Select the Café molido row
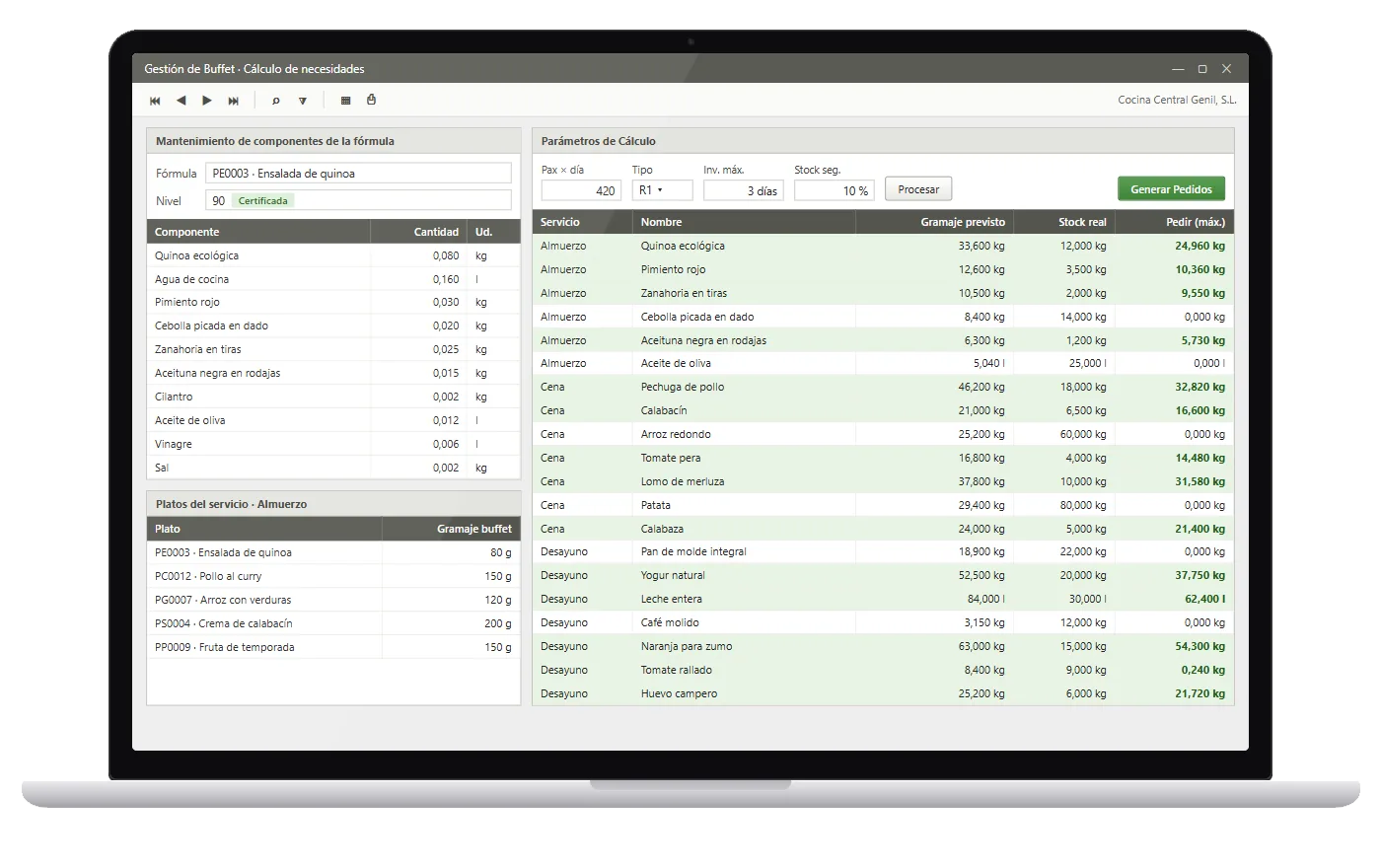 click(x=883, y=622)
